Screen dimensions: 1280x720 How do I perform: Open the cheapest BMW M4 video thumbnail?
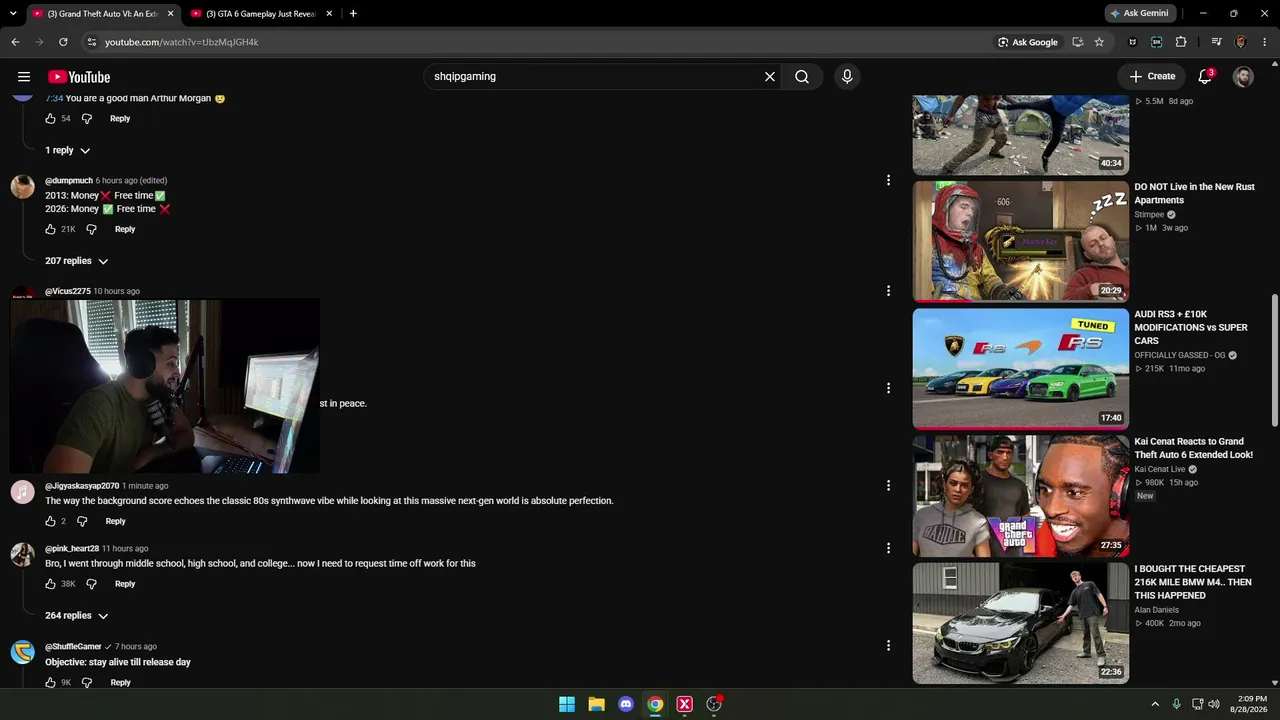(1020, 623)
